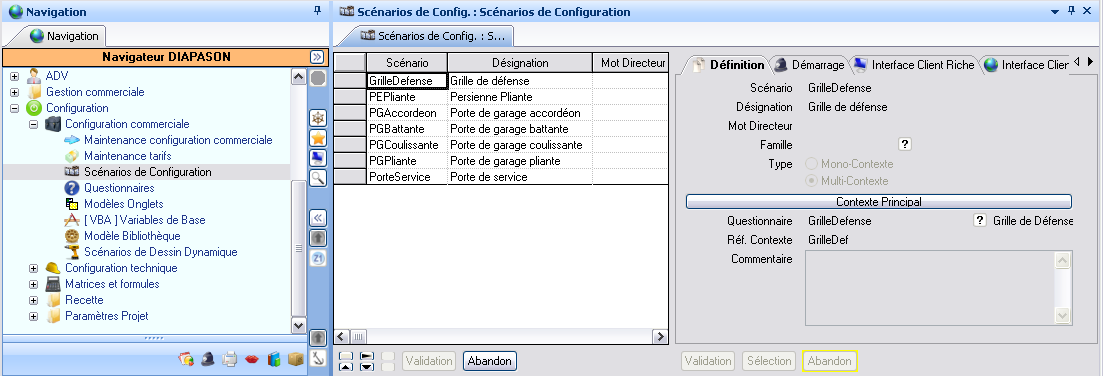Viewport: 1103px width, 376px height.
Task: Click the printer icon in bottom toolbar
Action: [229, 359]
